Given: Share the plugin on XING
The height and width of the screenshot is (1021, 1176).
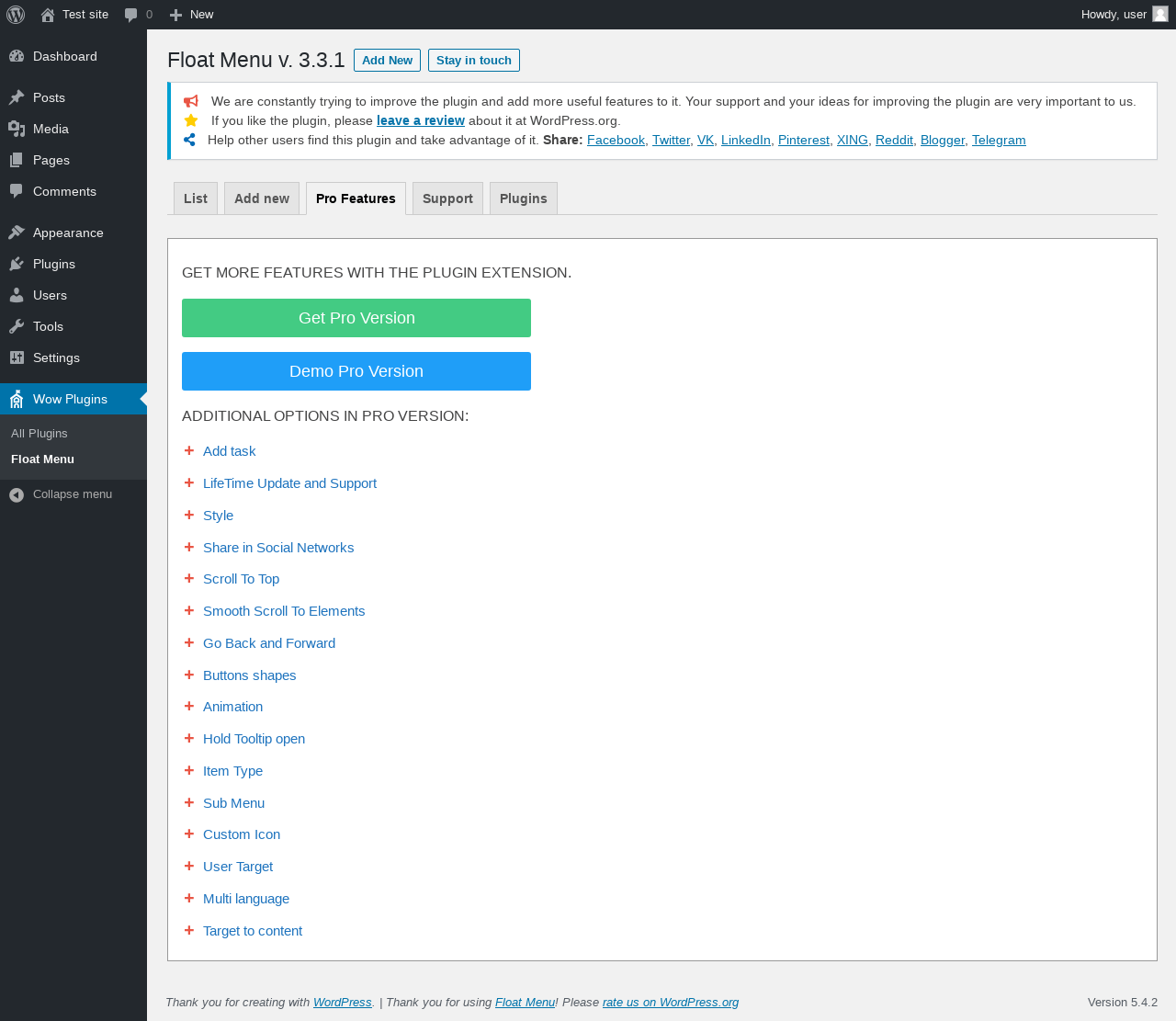Looking at the screenshot, I should coord(853,140).
